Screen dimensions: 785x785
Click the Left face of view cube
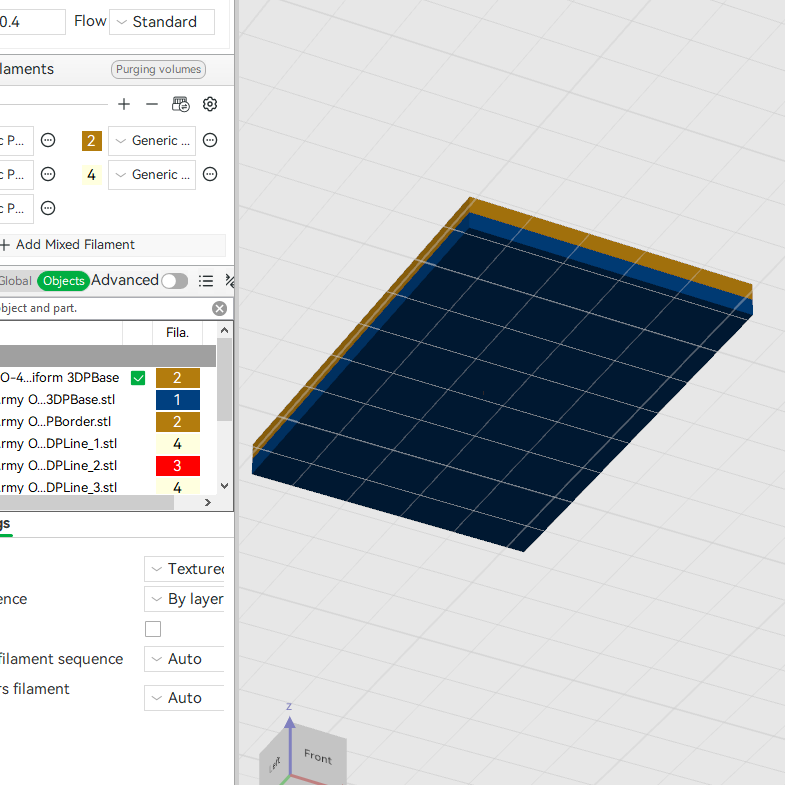pos(275,762)
